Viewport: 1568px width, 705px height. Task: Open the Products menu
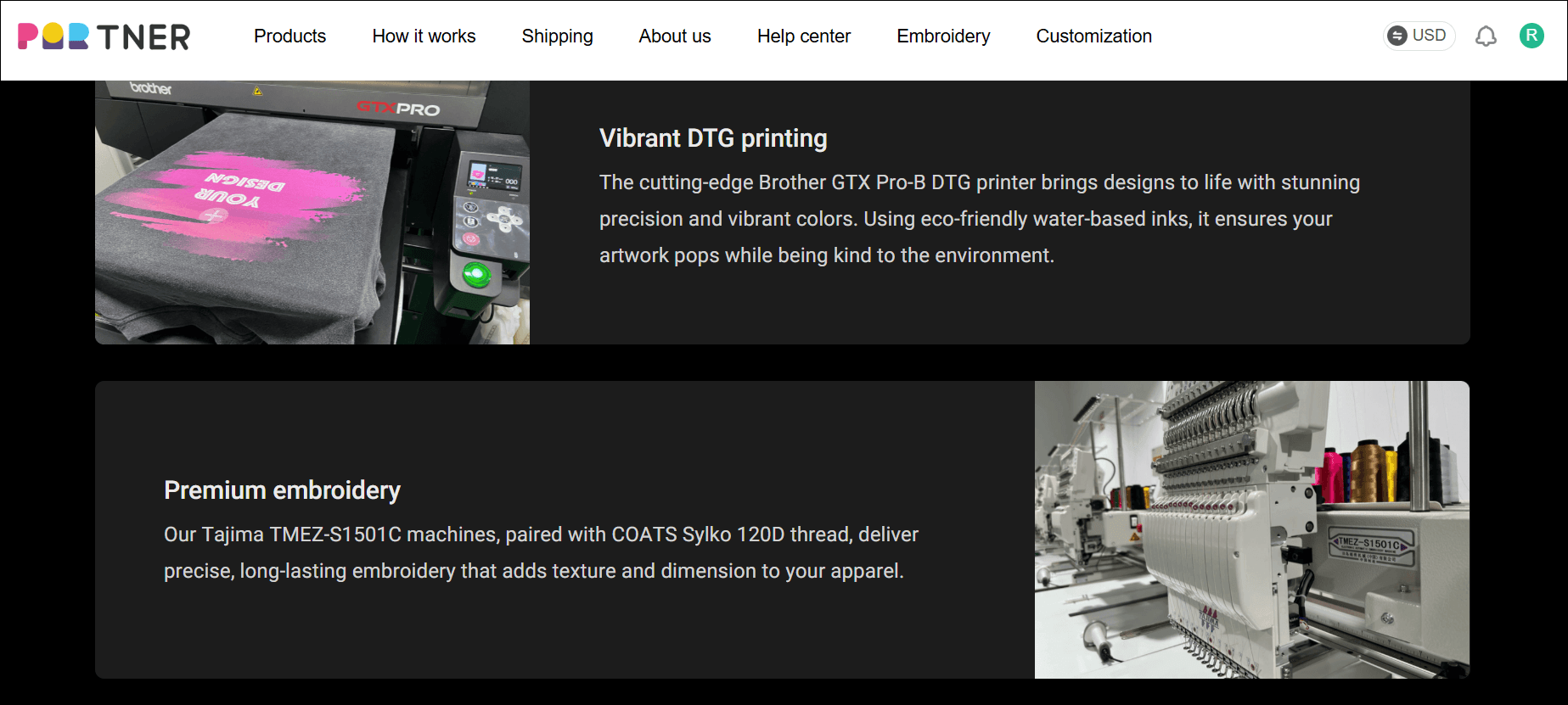(x=289, y=36)
